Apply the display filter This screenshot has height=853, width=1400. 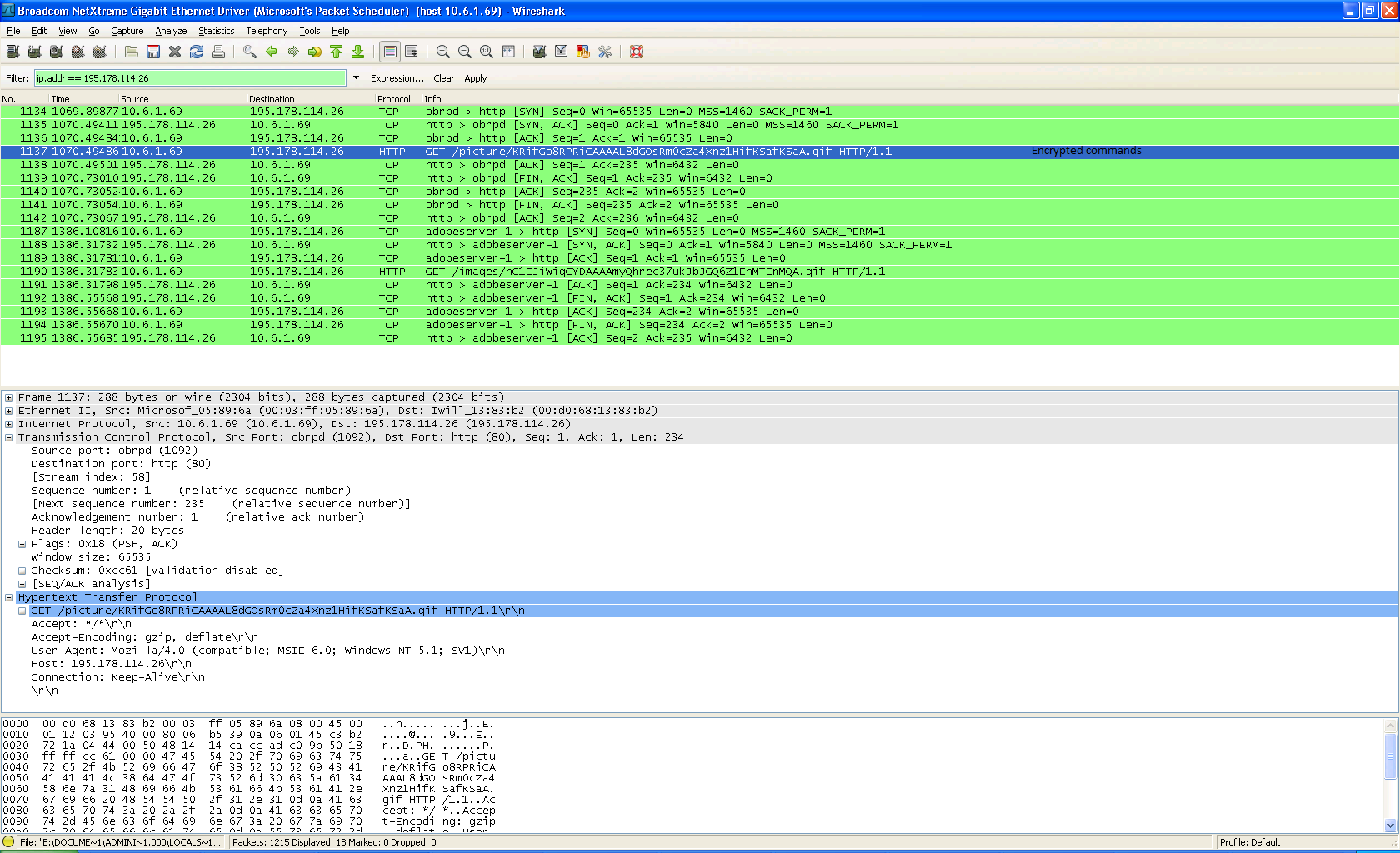point(476,78)
